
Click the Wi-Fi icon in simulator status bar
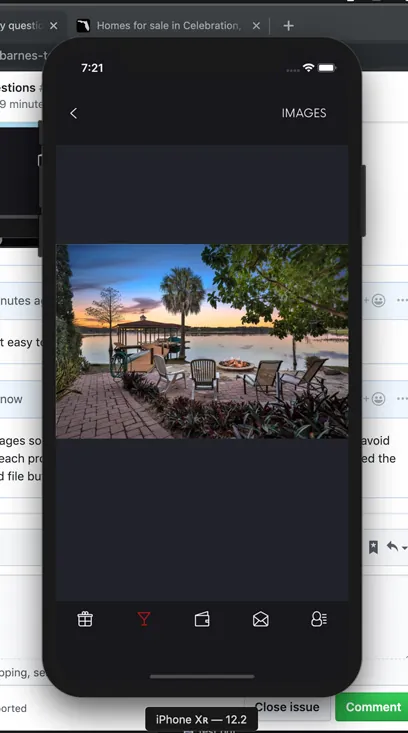click(x=308, y=68)
